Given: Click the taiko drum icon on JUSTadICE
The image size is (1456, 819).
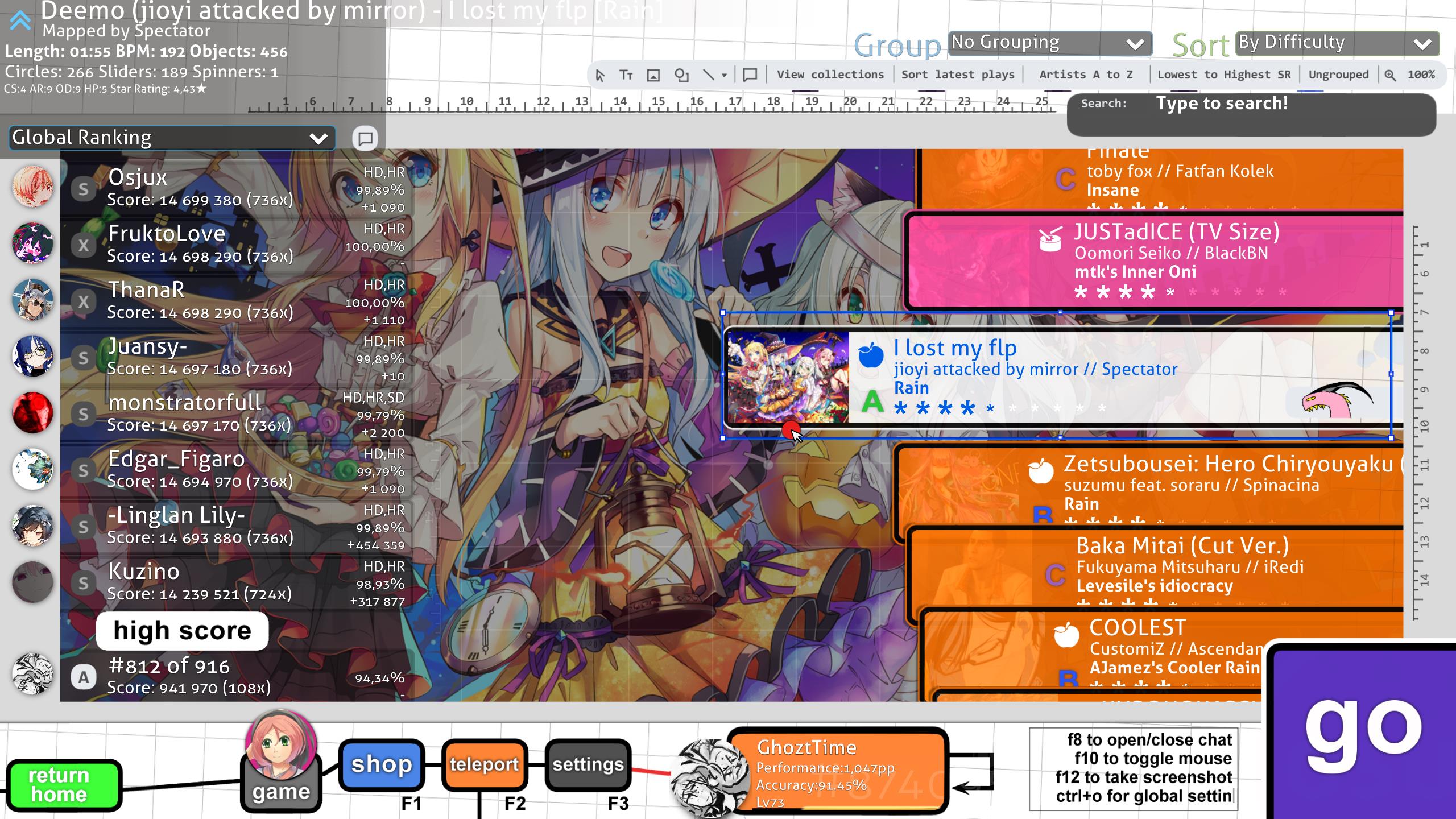Looking at the screenshot, I should point(1050,239).
